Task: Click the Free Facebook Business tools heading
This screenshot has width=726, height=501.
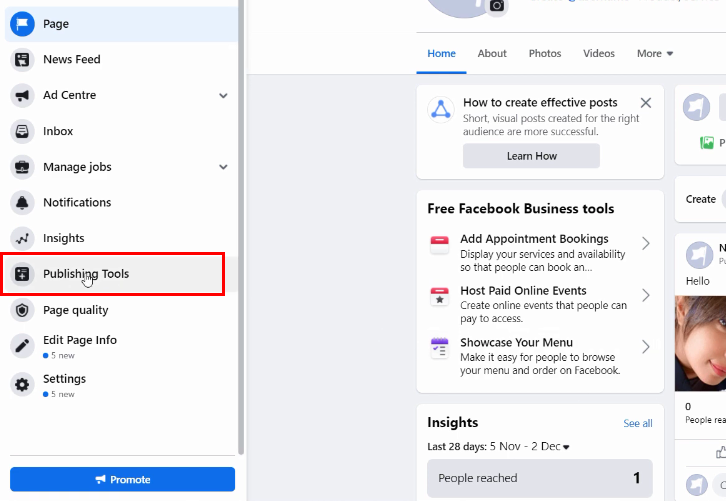Action: point(520,209)
